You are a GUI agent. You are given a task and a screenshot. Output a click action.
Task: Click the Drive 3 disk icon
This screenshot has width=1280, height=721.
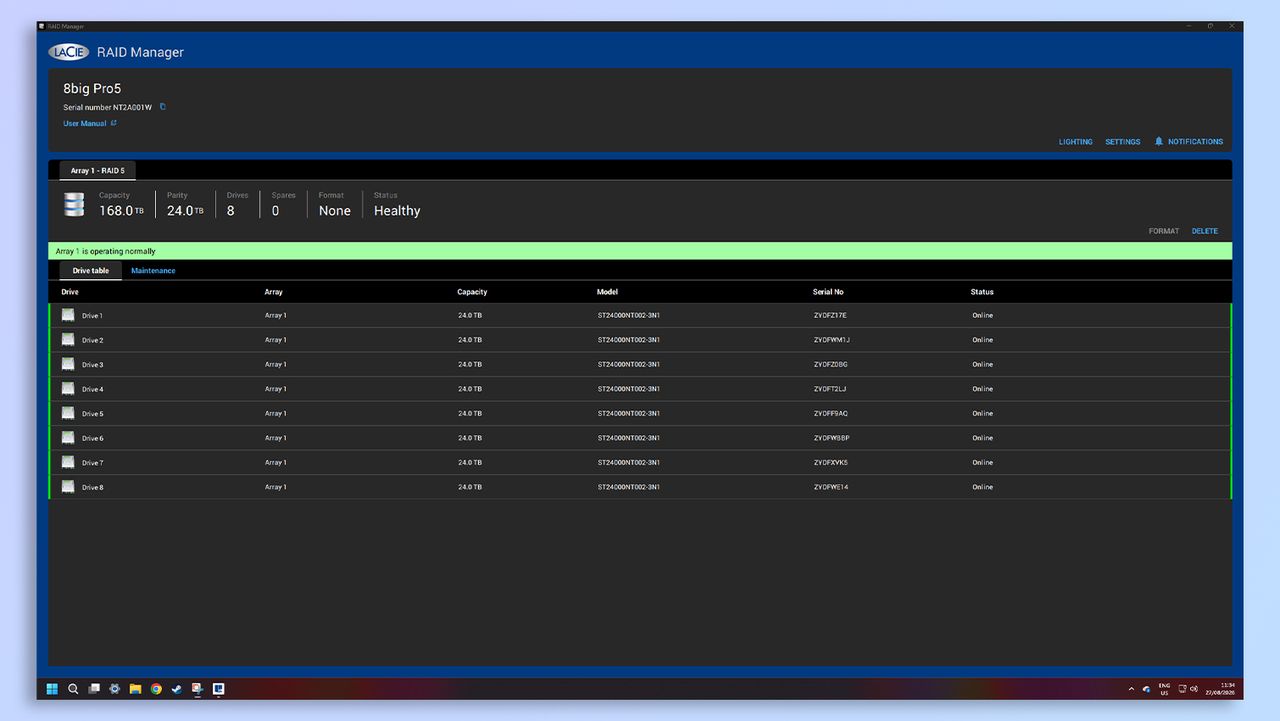tap(68, 364)
